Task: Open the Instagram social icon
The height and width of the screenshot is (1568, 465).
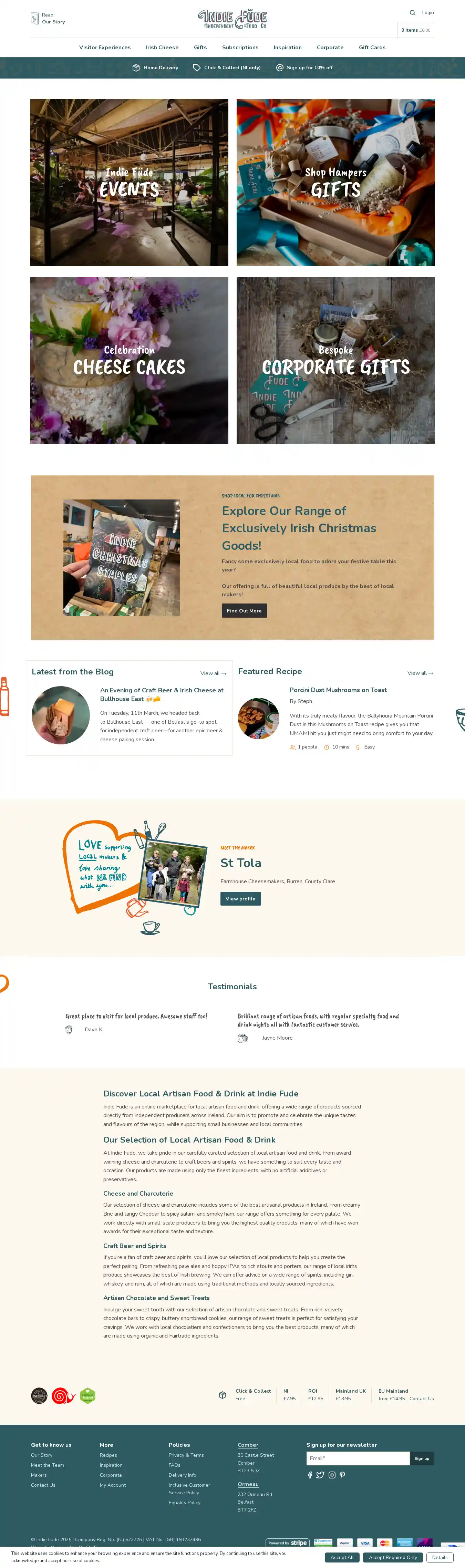Action: [332, 1475]
